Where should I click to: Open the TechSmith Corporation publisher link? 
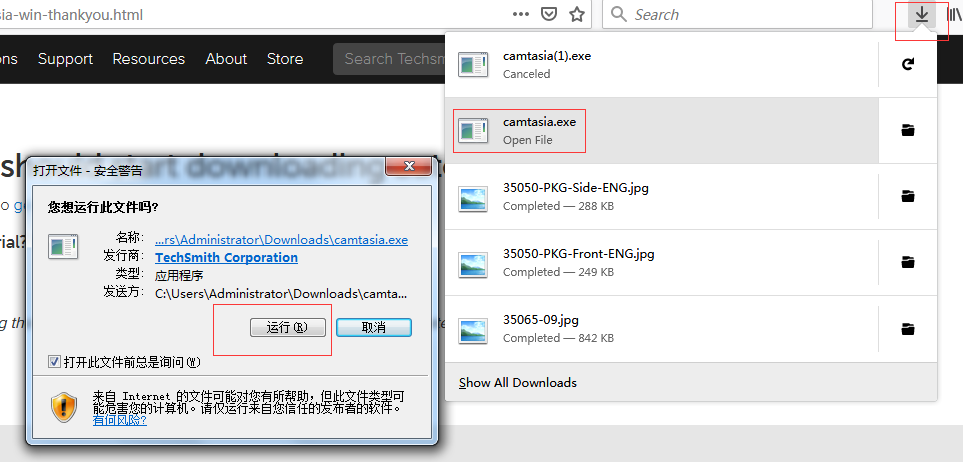pyautogui.click(x=226, y=257)
